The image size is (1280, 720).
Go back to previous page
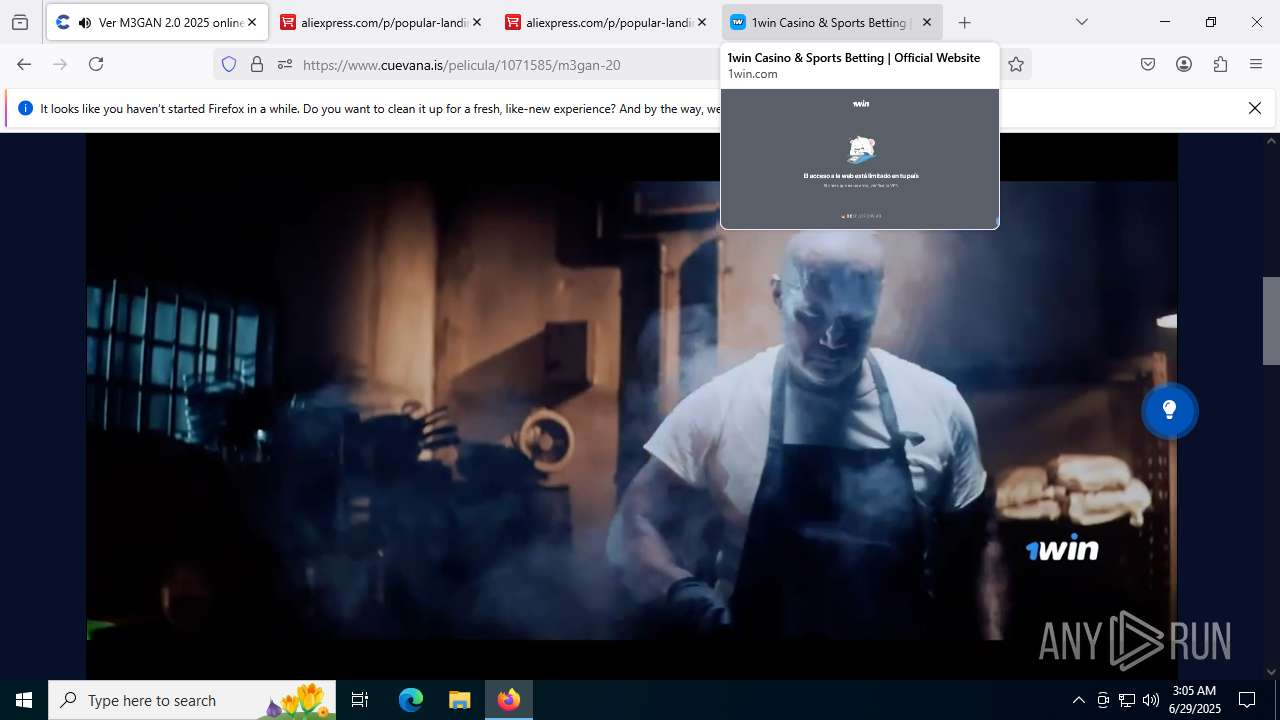pos(24,64)
